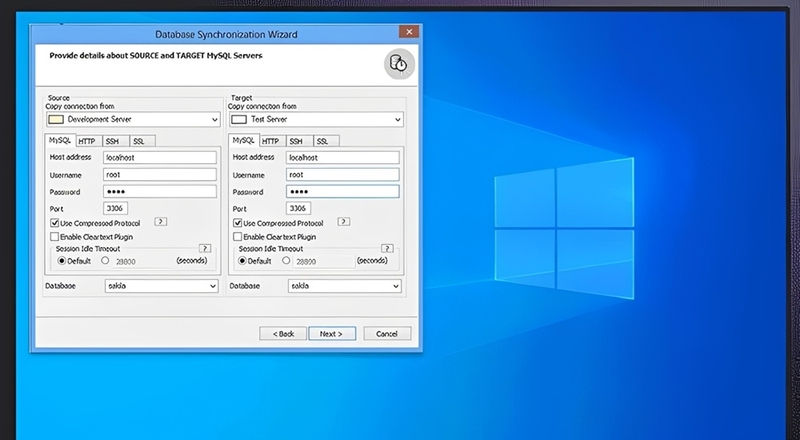Enable Cleartext Plugin for Target
The width and height of the screenshot is (800, 440).
point(237,237)
